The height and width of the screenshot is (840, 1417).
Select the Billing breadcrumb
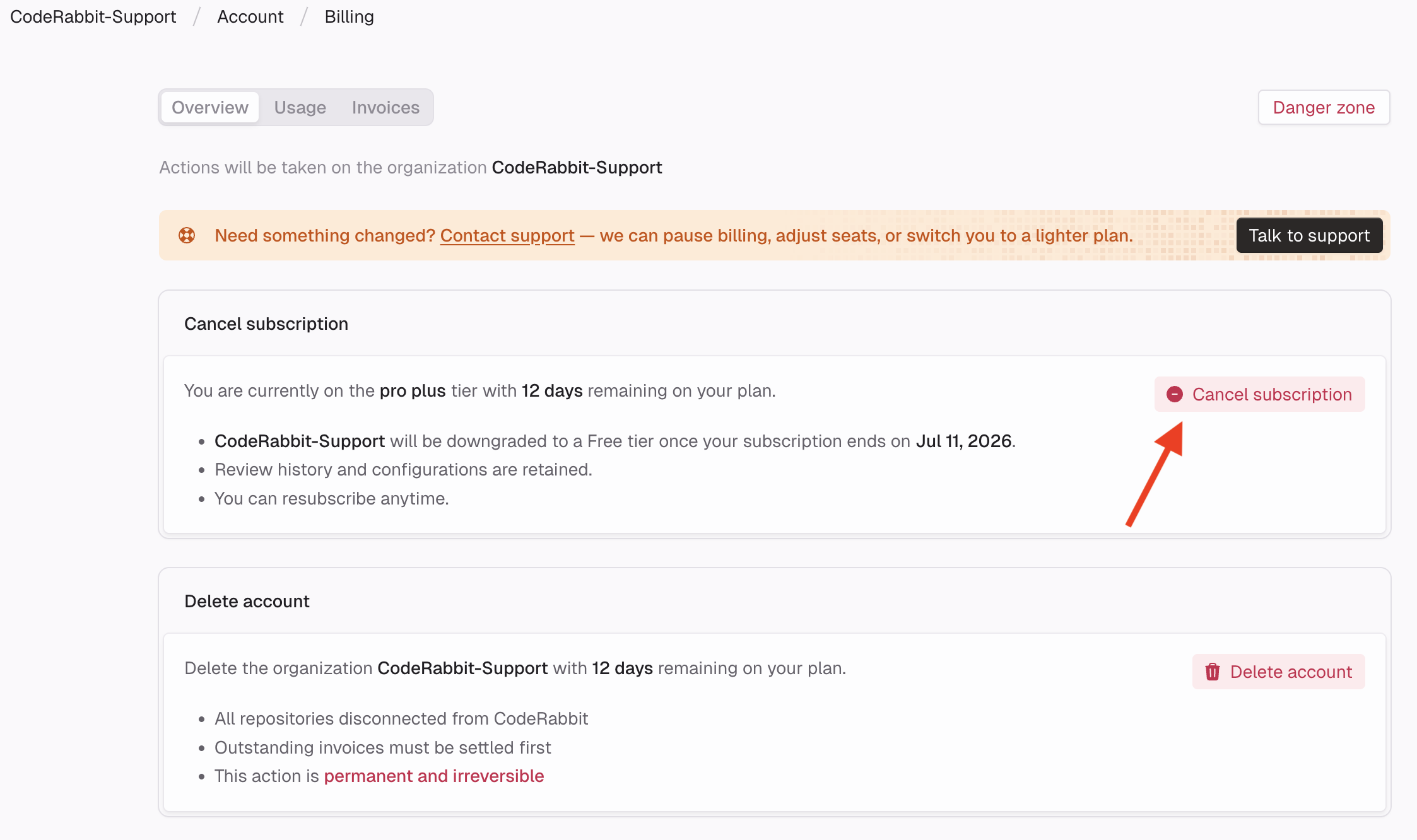[x=349, y=16]
